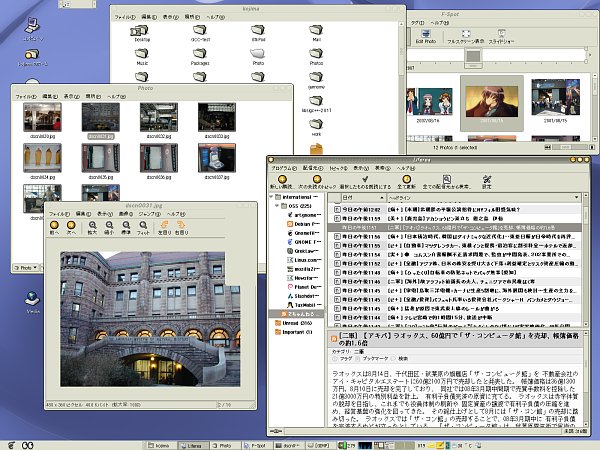Switch to F-Spot in the taskbar
This screenshot has width=600, height=450.
[x=257, y=445]
